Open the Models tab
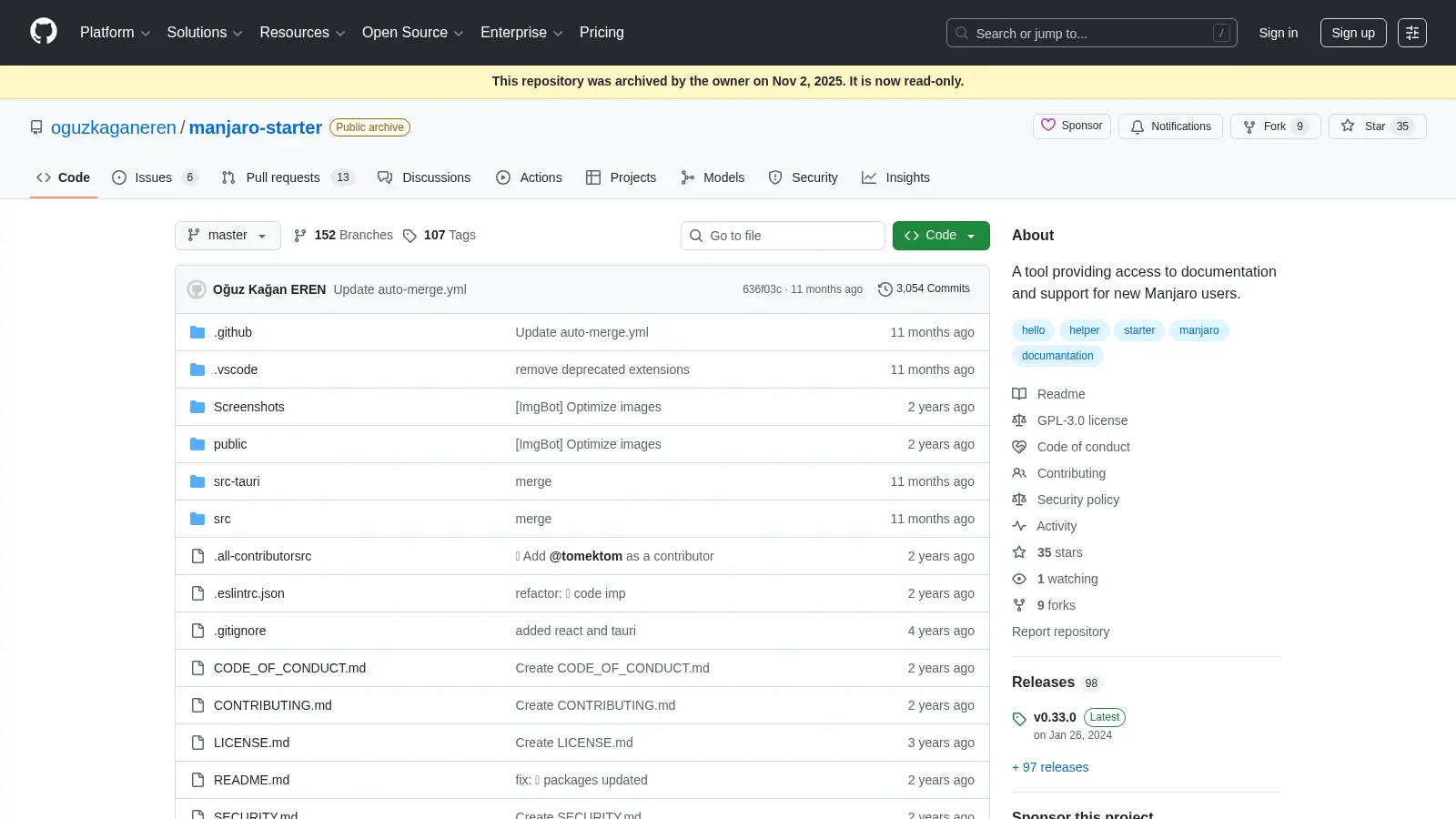The image size is (1456, 819). [713, 177]
